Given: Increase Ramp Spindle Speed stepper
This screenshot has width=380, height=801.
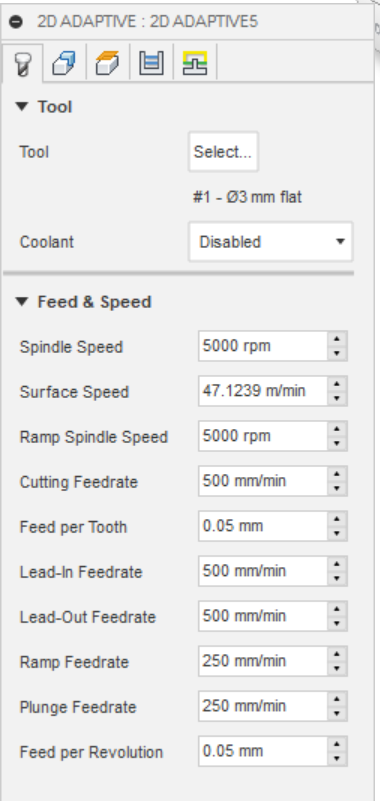Looking at the screenshot, I should (x=337, y=429).
